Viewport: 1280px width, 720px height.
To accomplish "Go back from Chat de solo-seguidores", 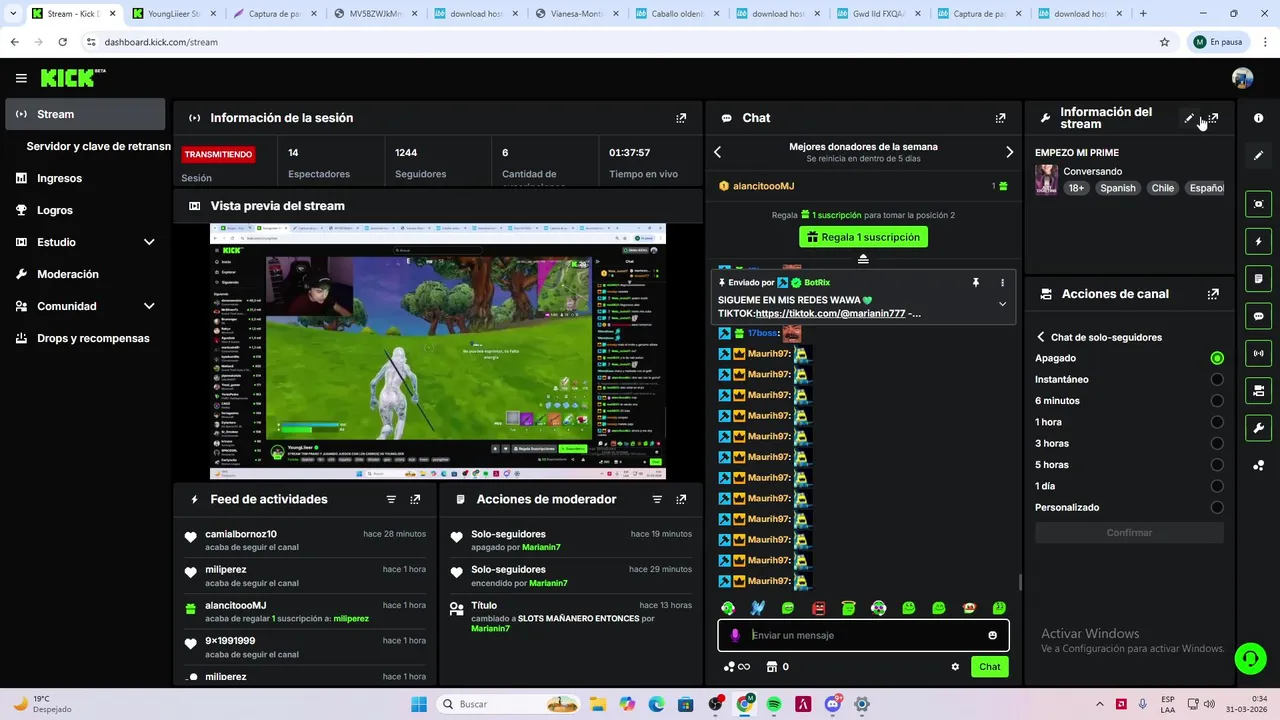I will coord(1041,337).
